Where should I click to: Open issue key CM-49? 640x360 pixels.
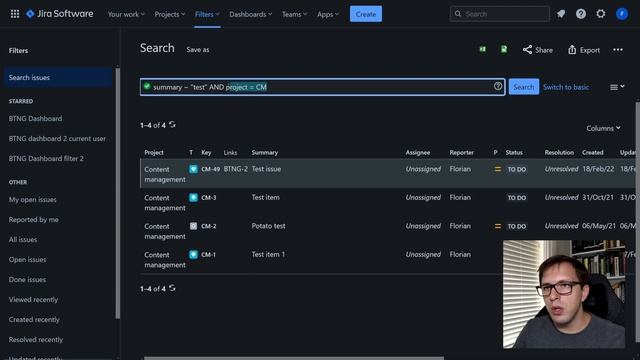click(211, 169)
